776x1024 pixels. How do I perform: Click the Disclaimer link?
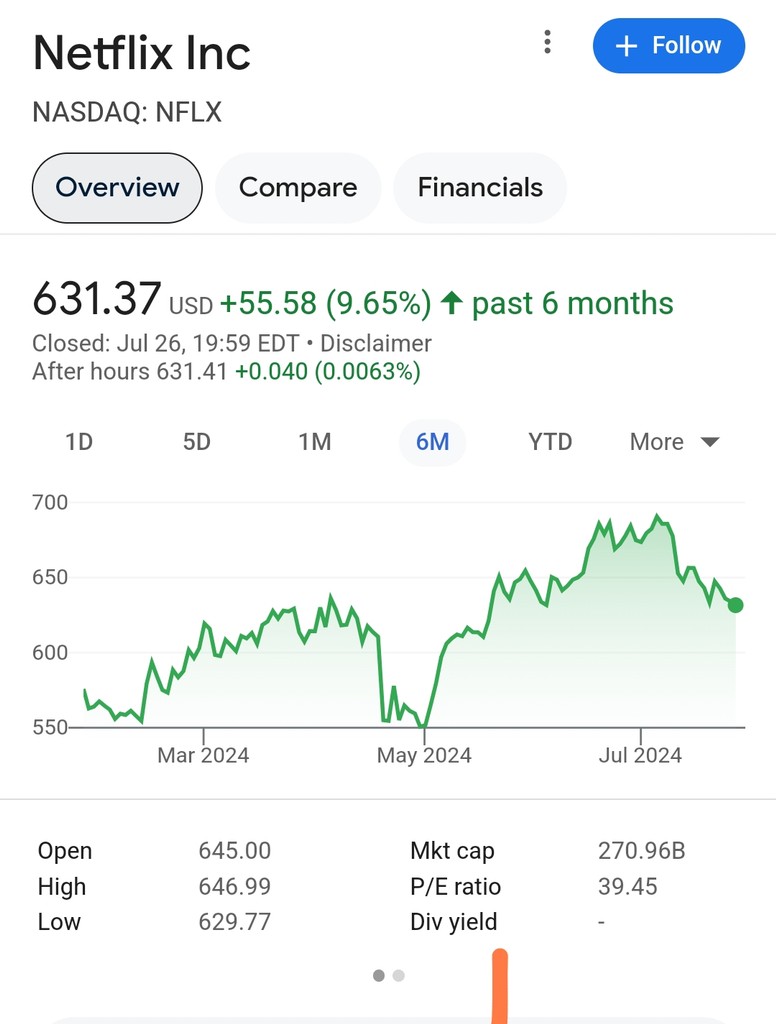[376, 343]
